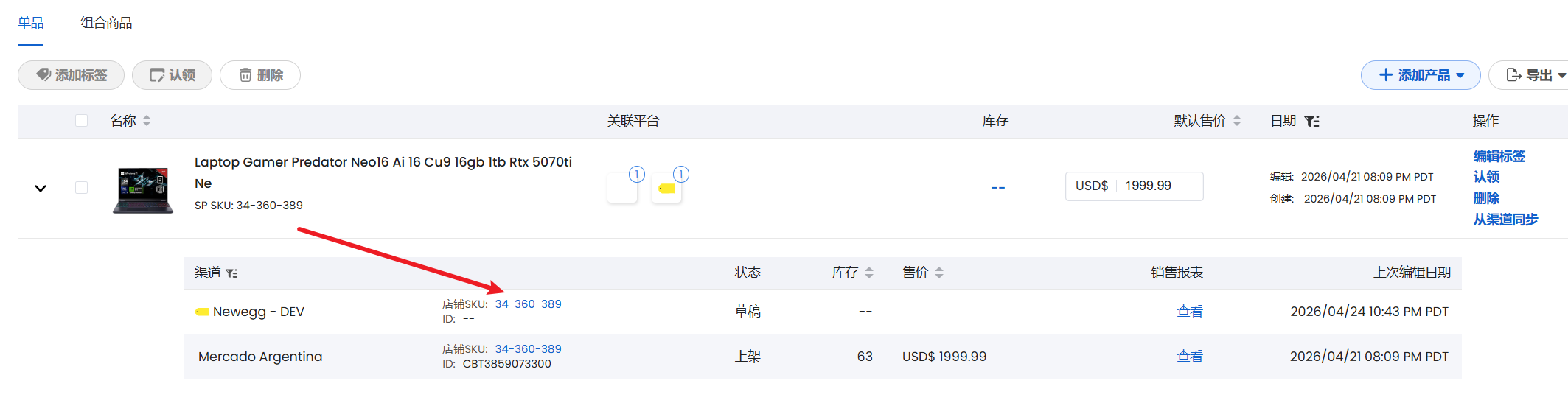Click the 删除 trash button in toolbar

260,75
